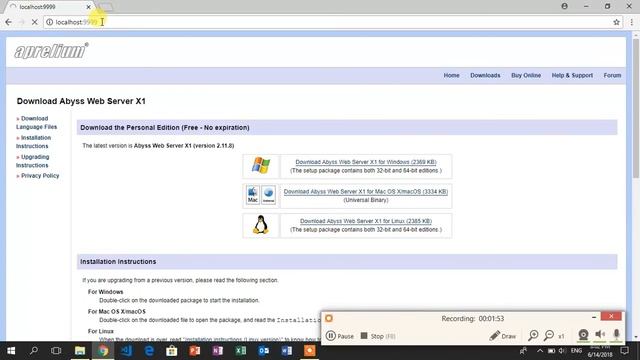Open PowerPoint from taskbar

point(195,351)
